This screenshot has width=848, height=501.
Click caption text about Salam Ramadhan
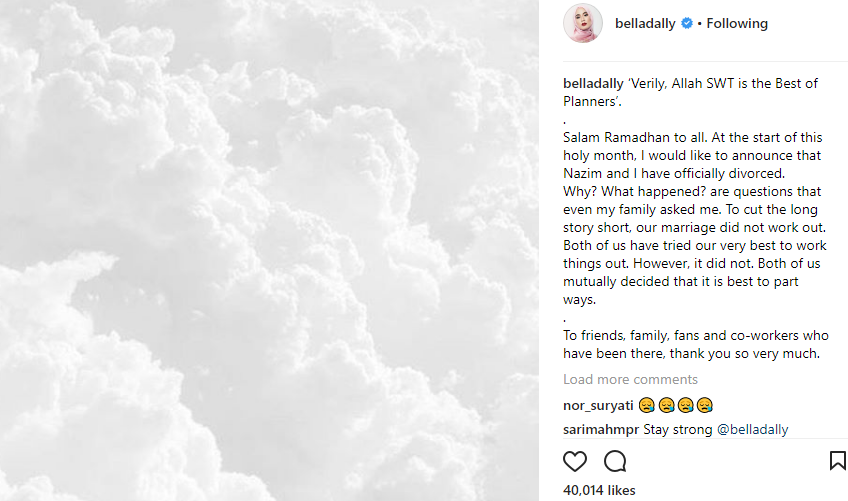[692, 155]
